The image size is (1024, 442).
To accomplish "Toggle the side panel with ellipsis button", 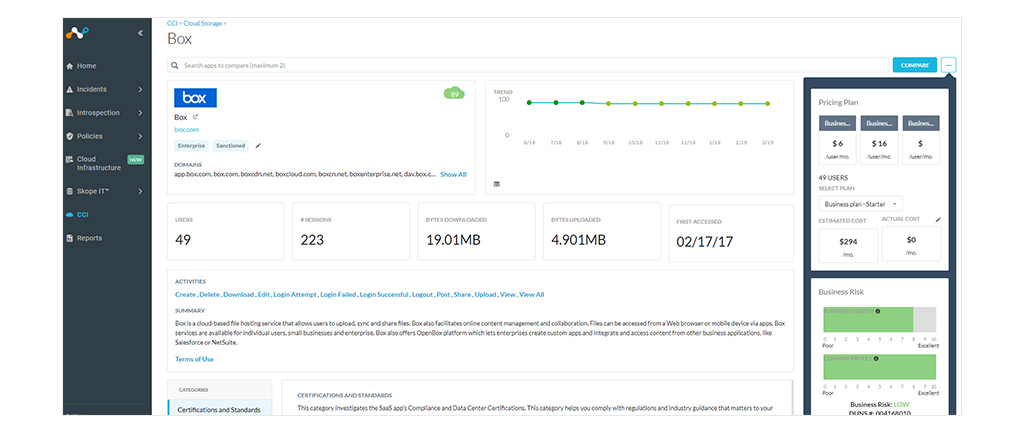I will [x=949, y=65].
